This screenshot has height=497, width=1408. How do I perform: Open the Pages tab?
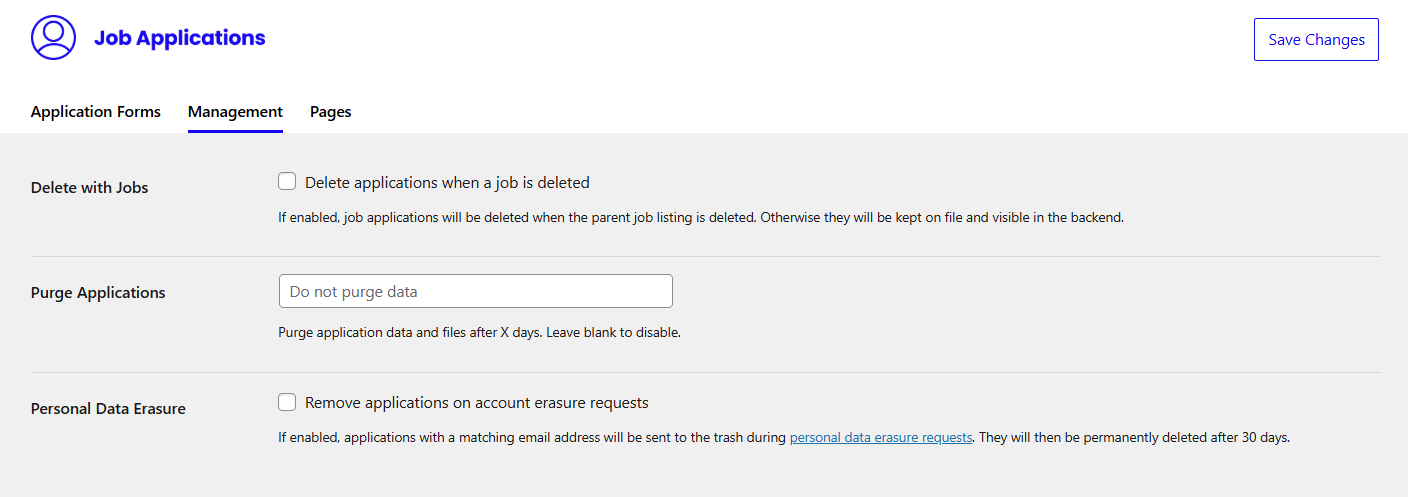tap(330, 112)
